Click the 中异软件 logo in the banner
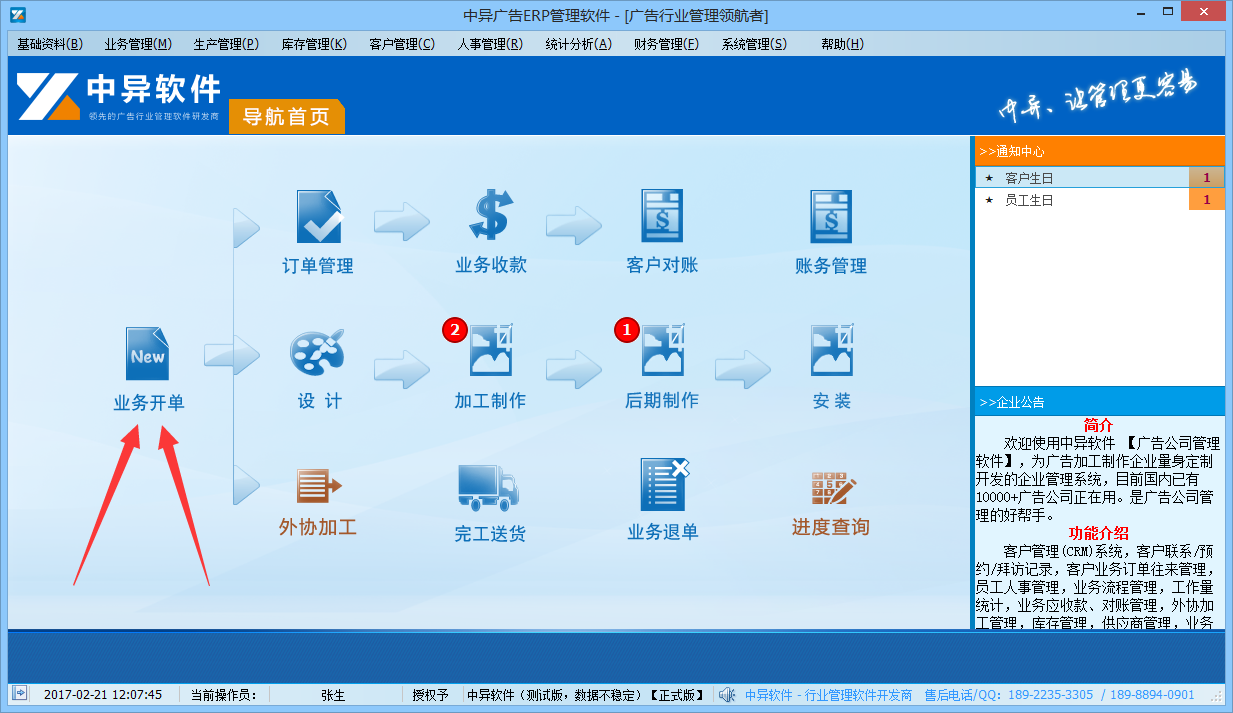1233x713 pixels. pos(119,96)
